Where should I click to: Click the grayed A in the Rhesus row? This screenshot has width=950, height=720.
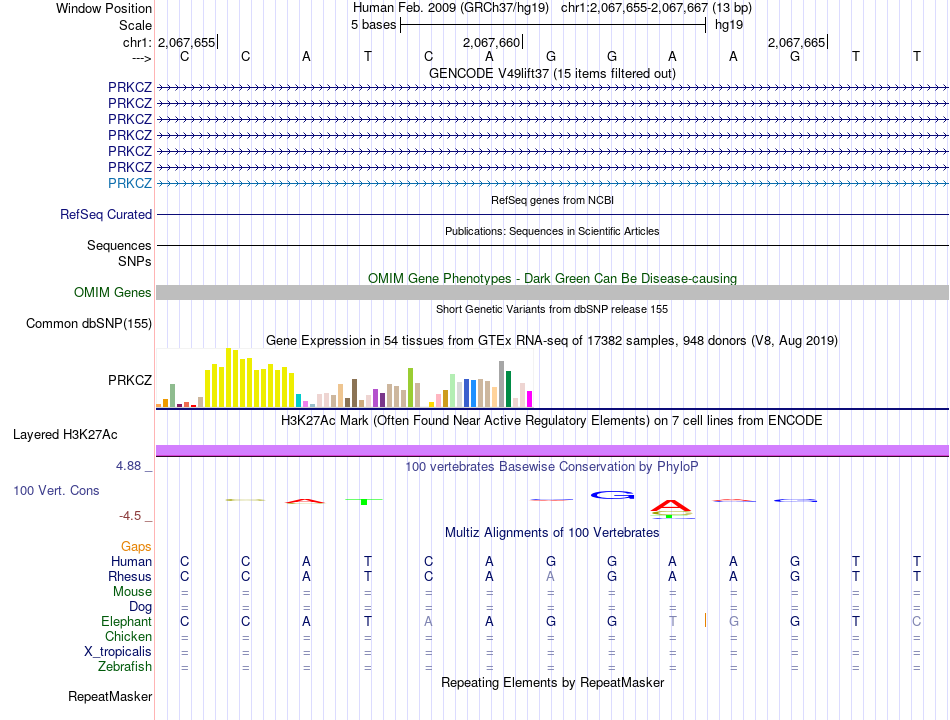550,576
